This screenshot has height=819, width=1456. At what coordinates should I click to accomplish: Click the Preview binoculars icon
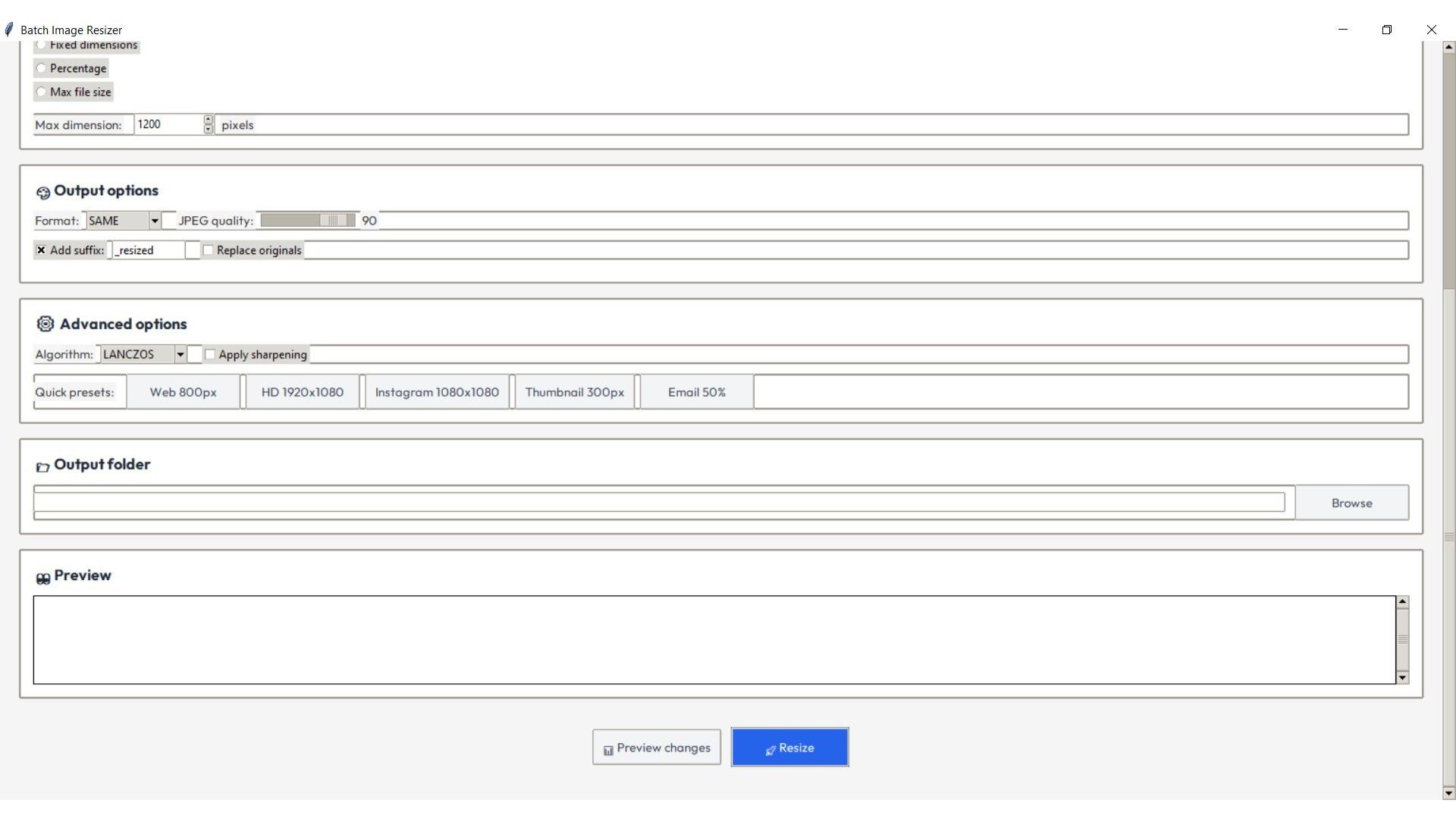pyautogui.click(x=43, y=579)
